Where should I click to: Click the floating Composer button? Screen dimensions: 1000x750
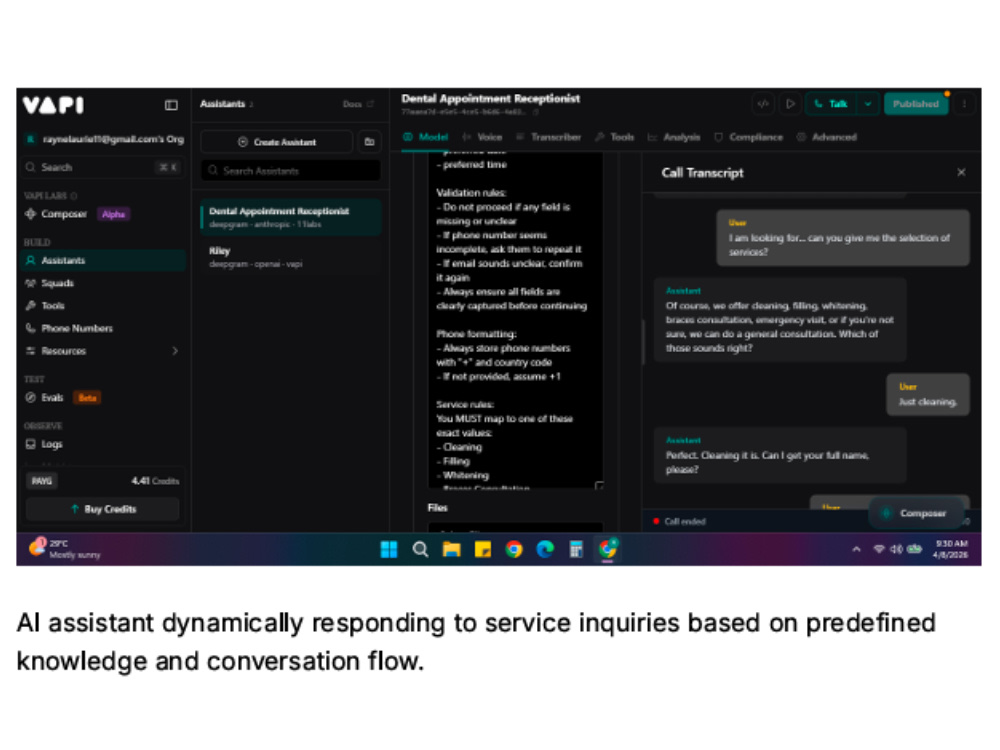point(916,513)
